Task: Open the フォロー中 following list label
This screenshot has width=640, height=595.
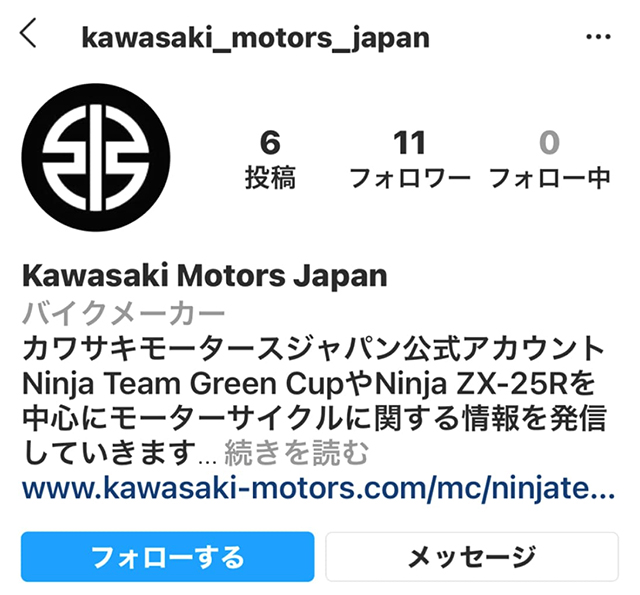Action: click(550, 178)
